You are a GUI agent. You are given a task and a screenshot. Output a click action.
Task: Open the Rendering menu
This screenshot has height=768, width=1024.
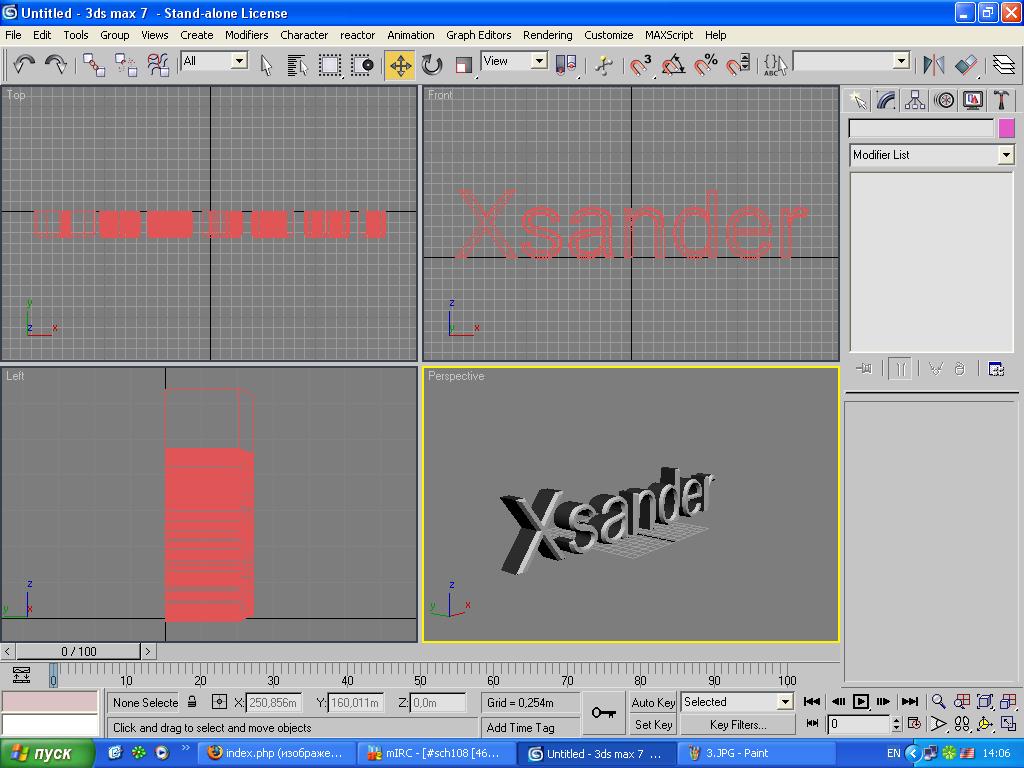point(548,35)
